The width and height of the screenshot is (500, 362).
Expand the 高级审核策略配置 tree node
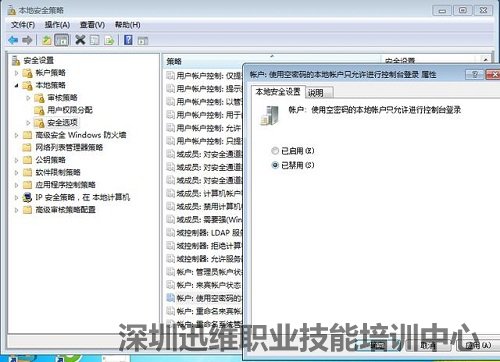point(17,210)
